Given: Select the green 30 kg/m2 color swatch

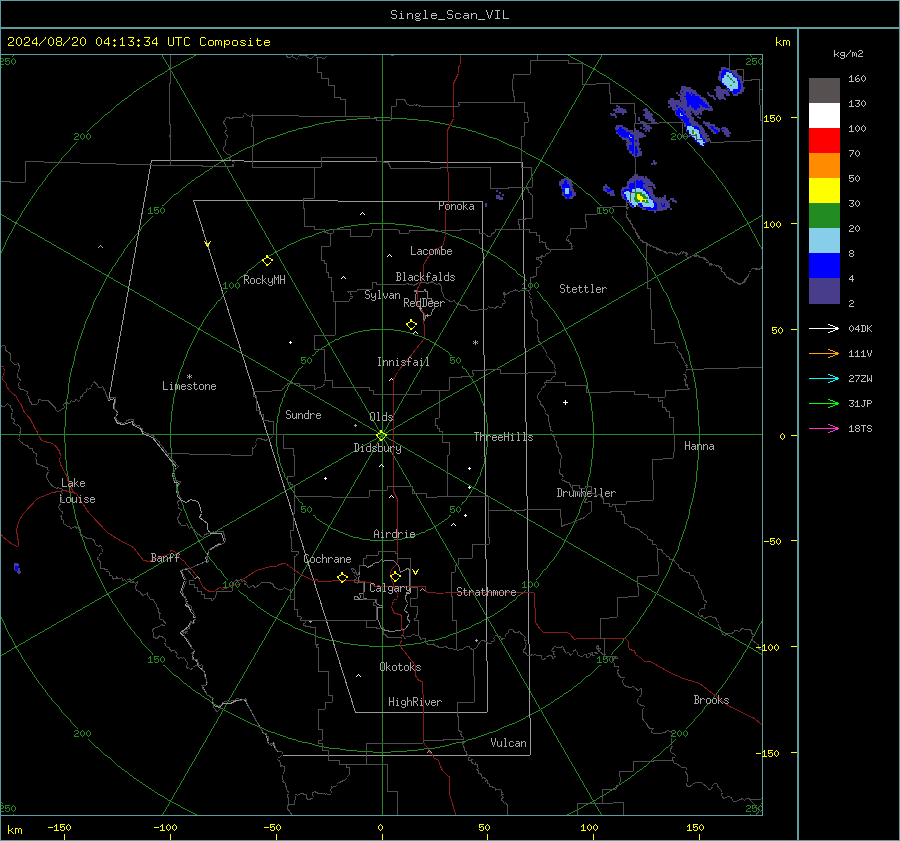Looking at the screenshot, I should point(824,216).
